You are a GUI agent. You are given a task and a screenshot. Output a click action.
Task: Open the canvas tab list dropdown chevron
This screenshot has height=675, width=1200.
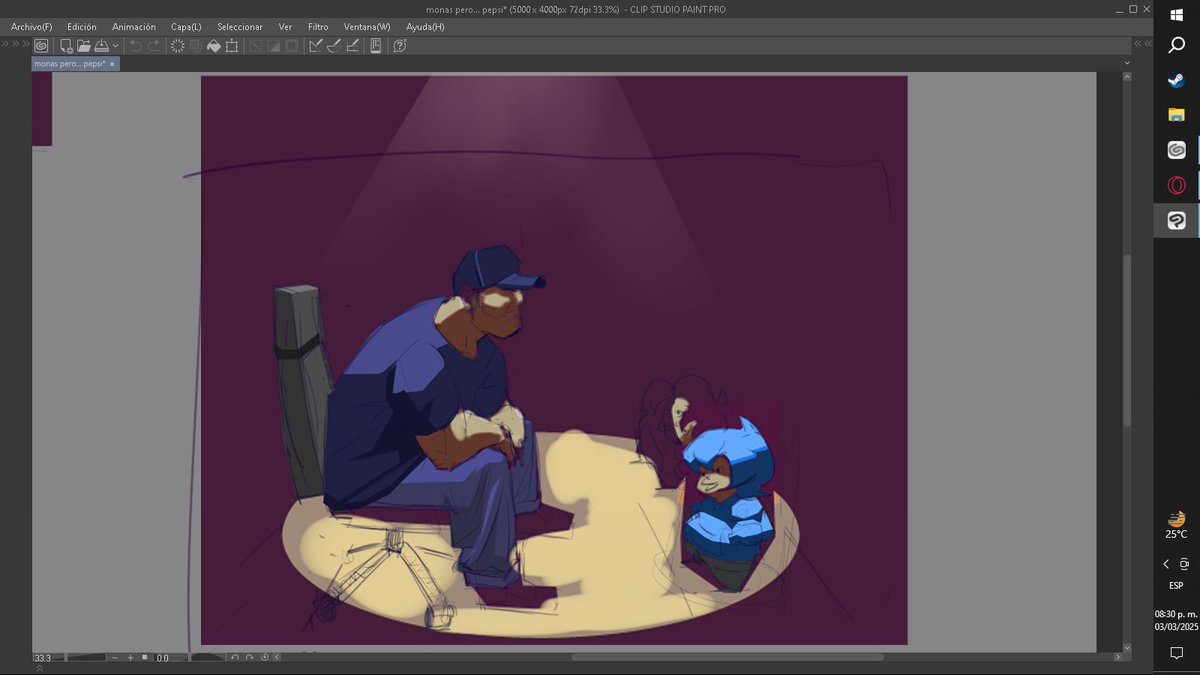tap(1127, 63)
